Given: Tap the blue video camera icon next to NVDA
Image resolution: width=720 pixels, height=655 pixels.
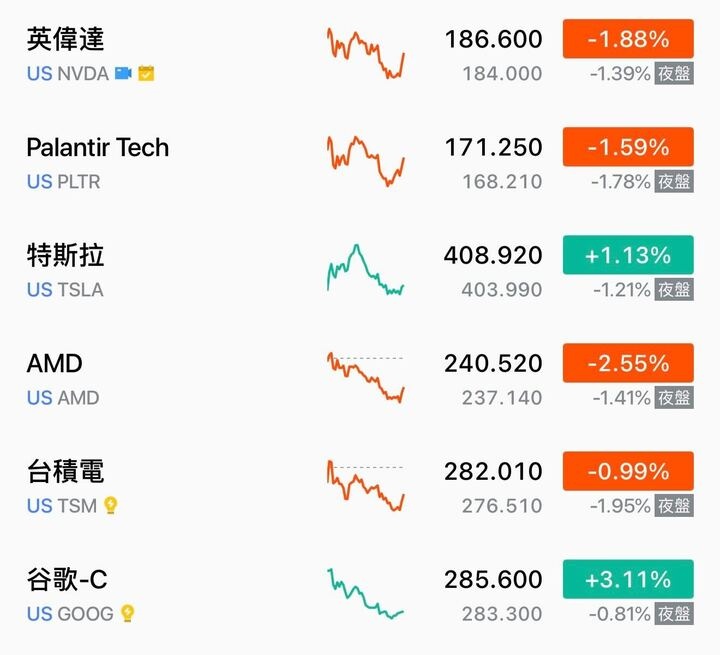Looking at the screenshot, I should pyautogui.click(x=123, y=73).
